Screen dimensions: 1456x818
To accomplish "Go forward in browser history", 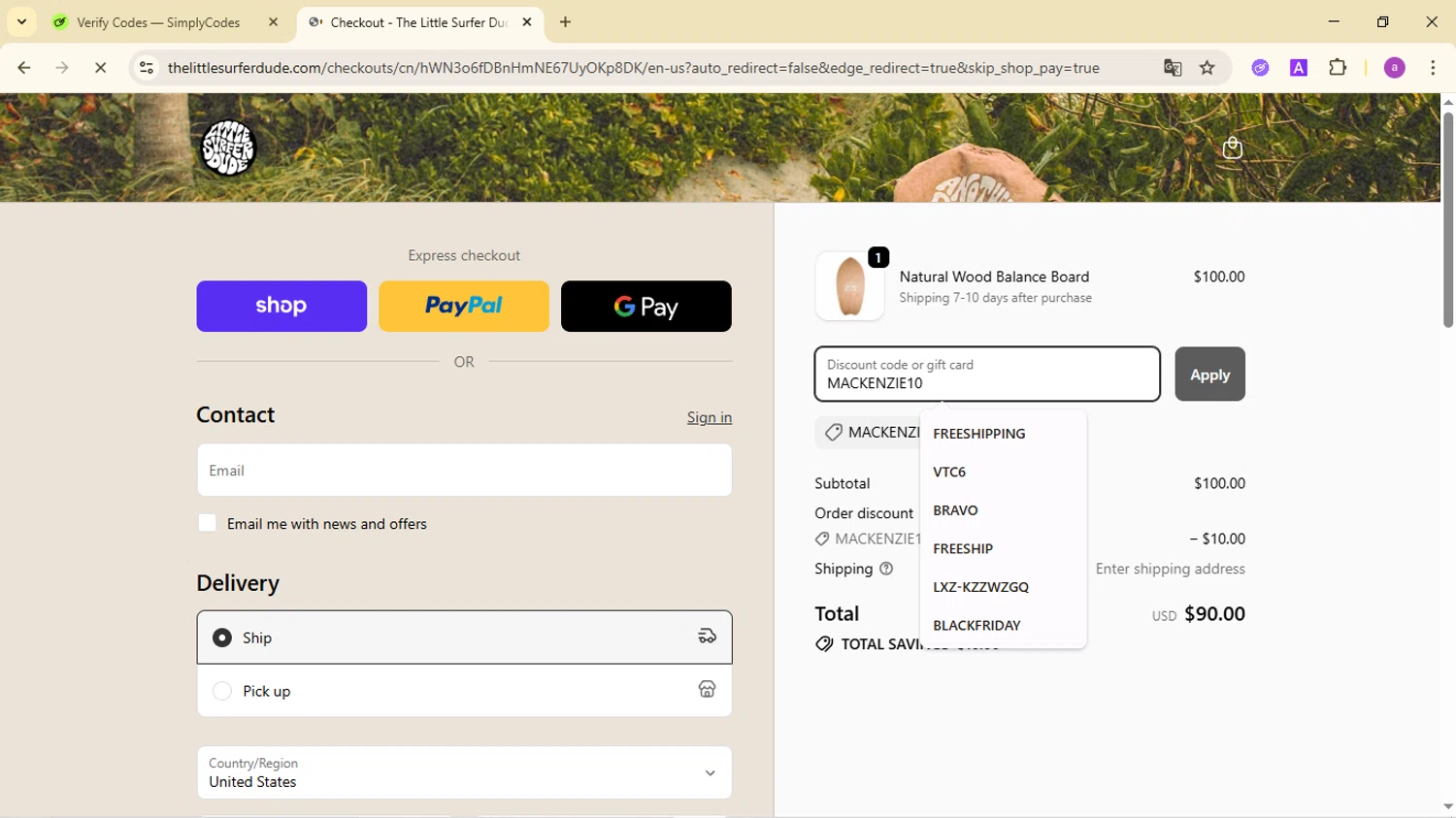I will coord(62,68).
